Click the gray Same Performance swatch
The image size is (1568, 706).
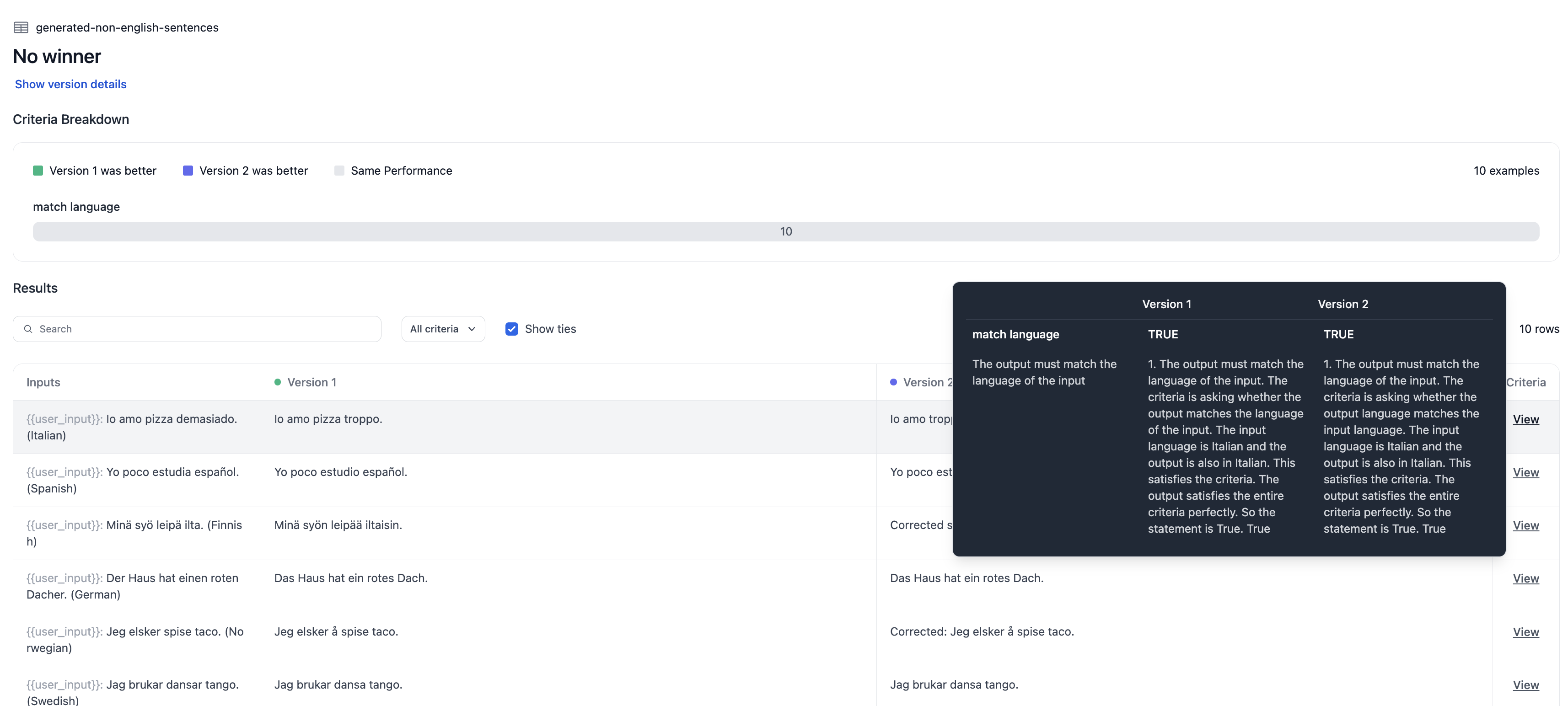pyautogui.click(x=339, y=171)
